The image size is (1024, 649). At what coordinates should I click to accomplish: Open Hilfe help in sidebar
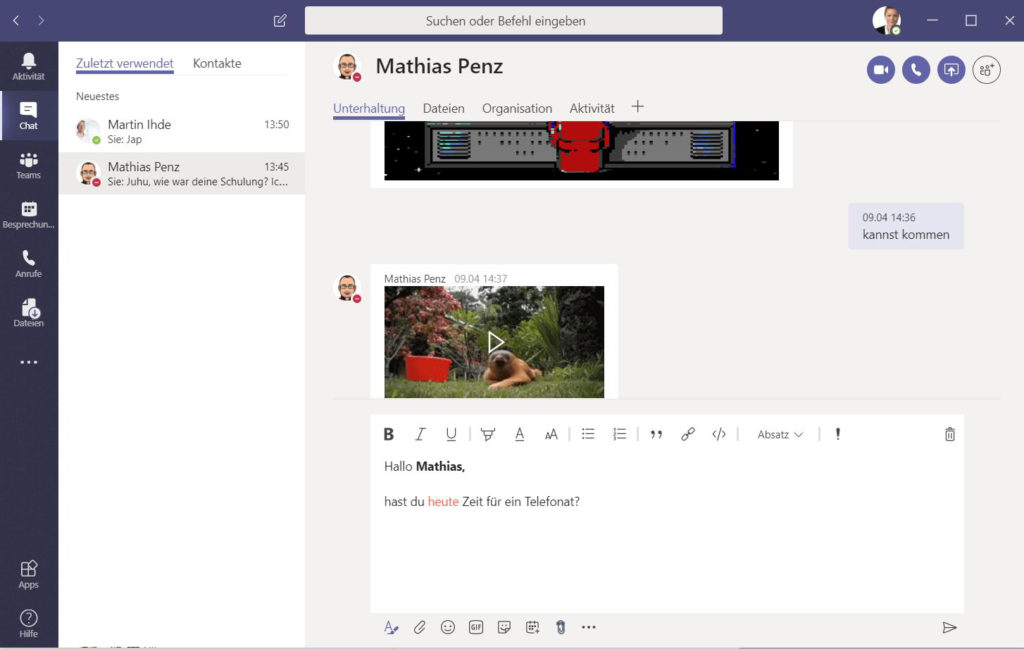pyautogui.click(x=29, y=624)
